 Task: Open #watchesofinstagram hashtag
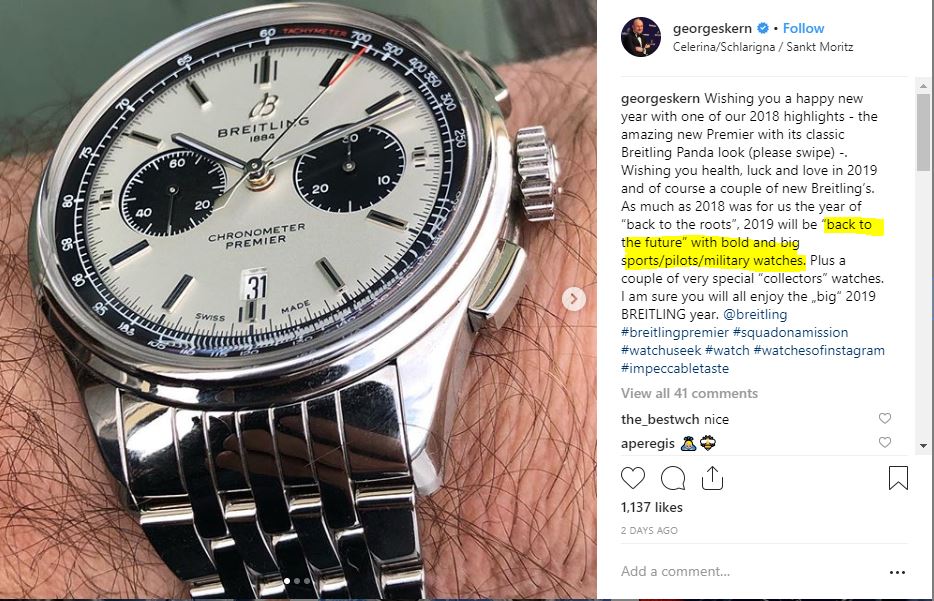point(819,350)
